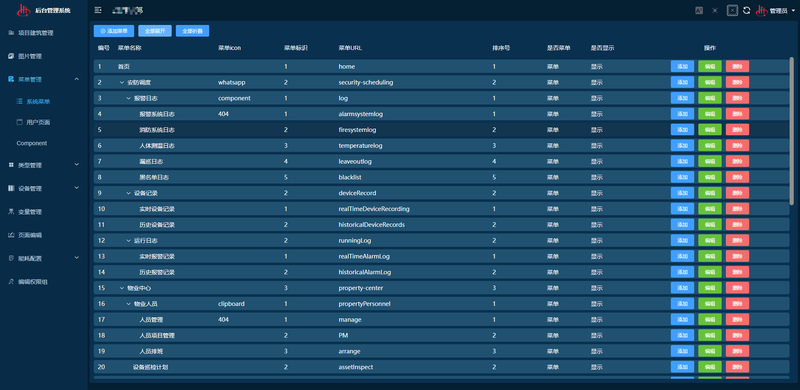The image size is (800, 390).
Task: Toggle the sidebar collapse hamburger icon
Action: tap(98, 10)
